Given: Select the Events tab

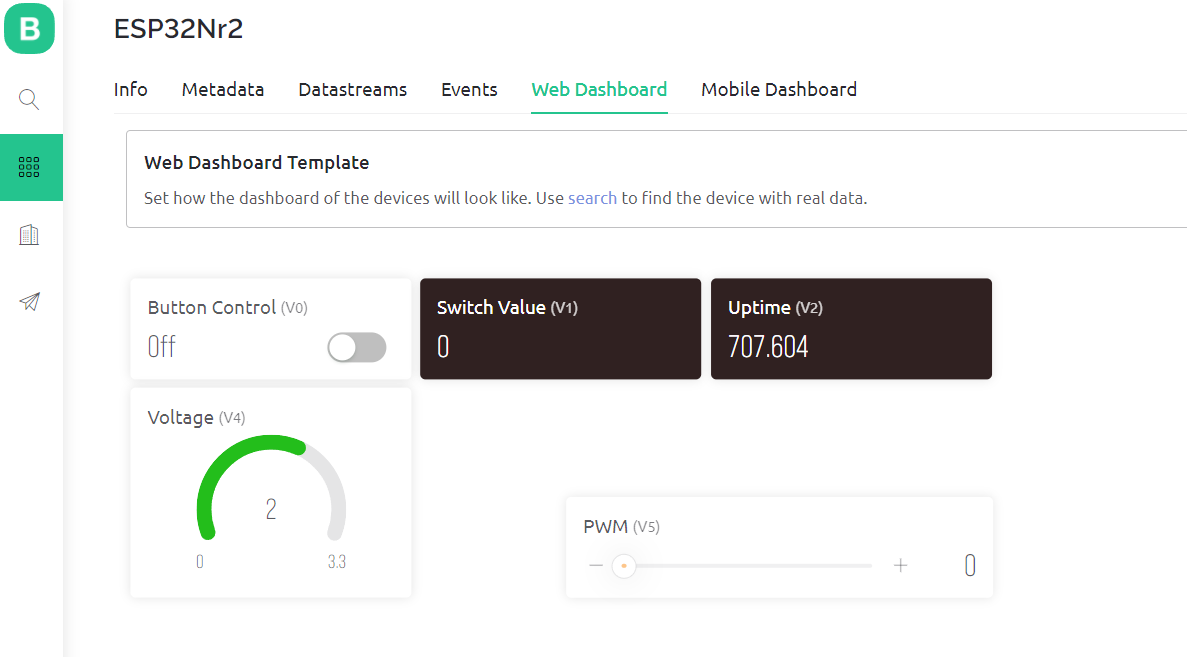Looking at the screenshot, I should (x=469, y=90).
